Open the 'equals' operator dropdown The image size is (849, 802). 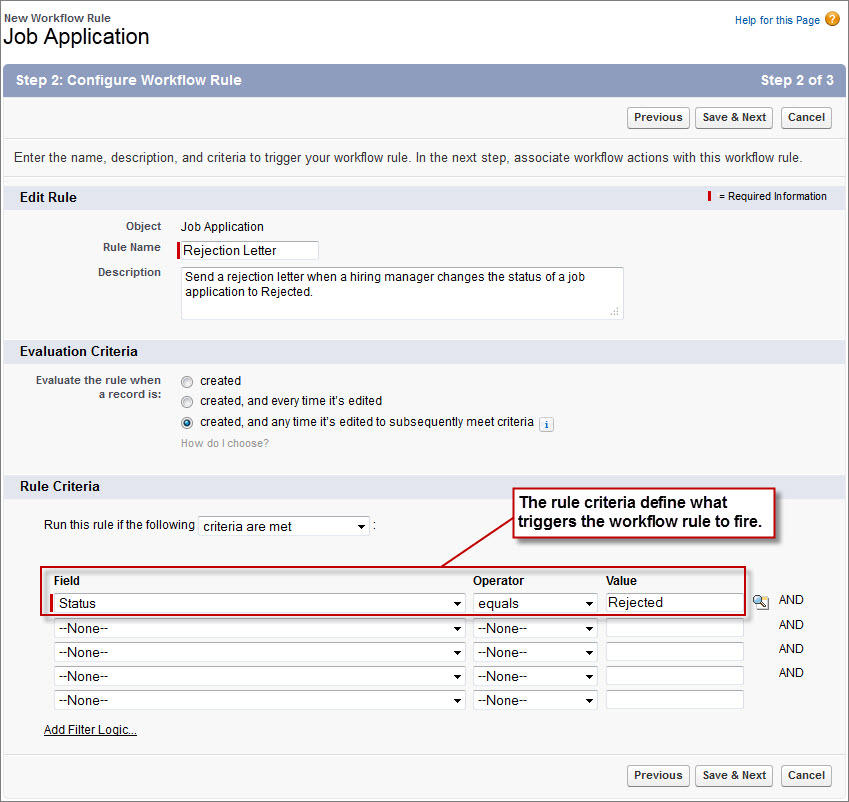535,603
